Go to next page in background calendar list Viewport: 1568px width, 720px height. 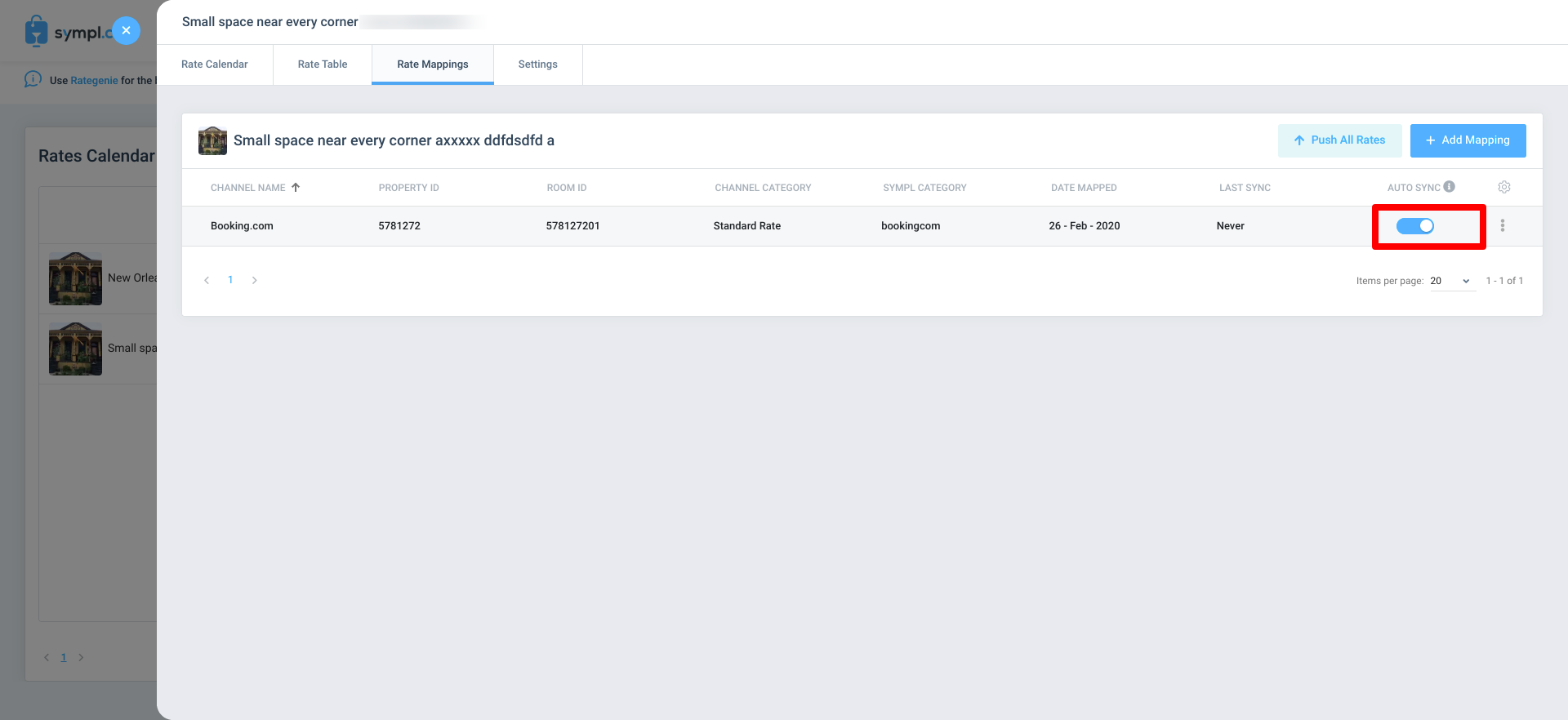coord(81,657)
